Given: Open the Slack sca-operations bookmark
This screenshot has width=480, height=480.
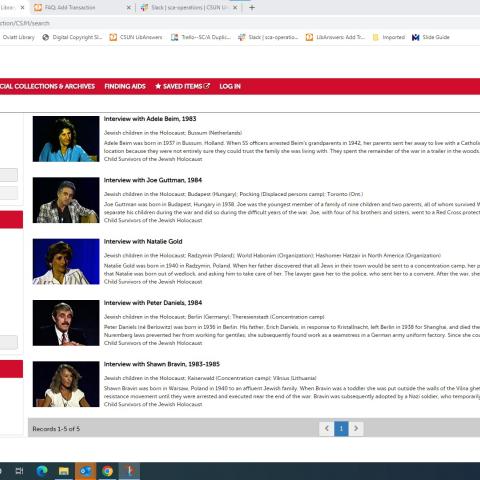Looking at the screenshot, I should (268, 37).
